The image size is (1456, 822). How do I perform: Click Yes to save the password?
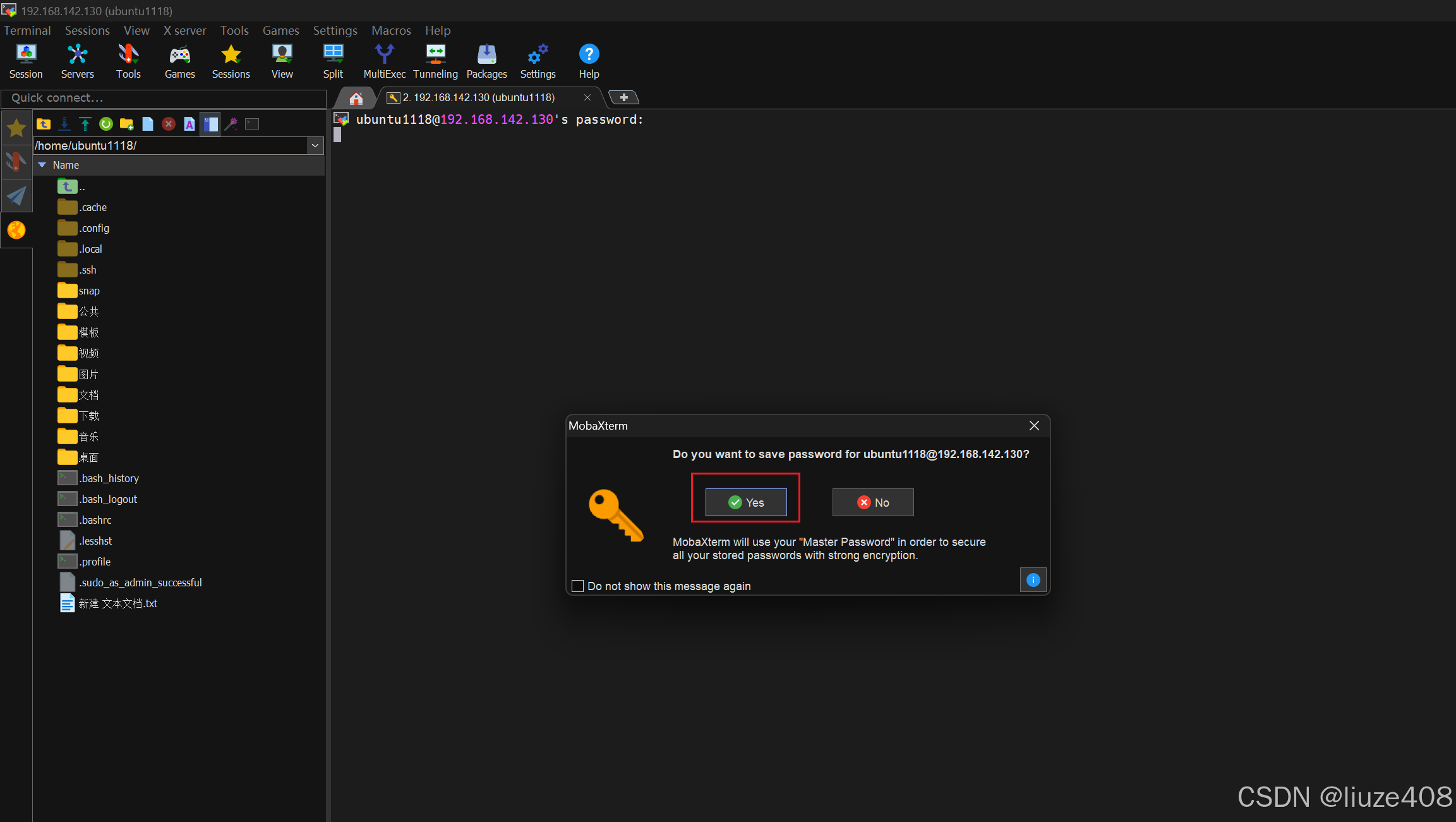tap(746, 502)
